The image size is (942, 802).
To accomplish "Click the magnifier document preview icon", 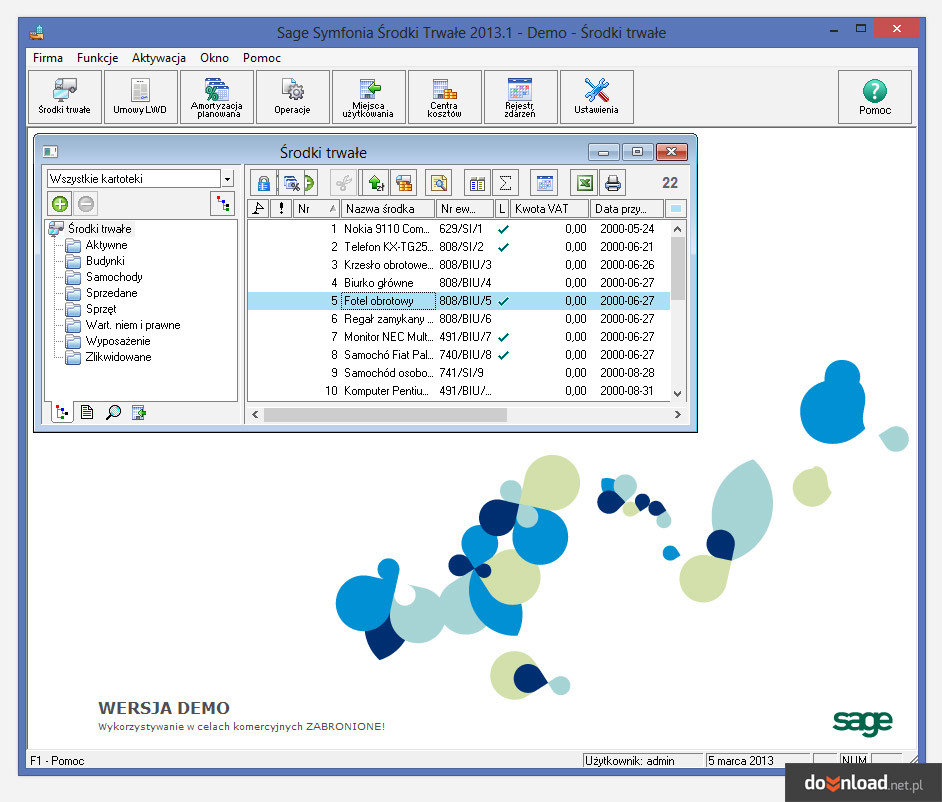I will [439, 183].
